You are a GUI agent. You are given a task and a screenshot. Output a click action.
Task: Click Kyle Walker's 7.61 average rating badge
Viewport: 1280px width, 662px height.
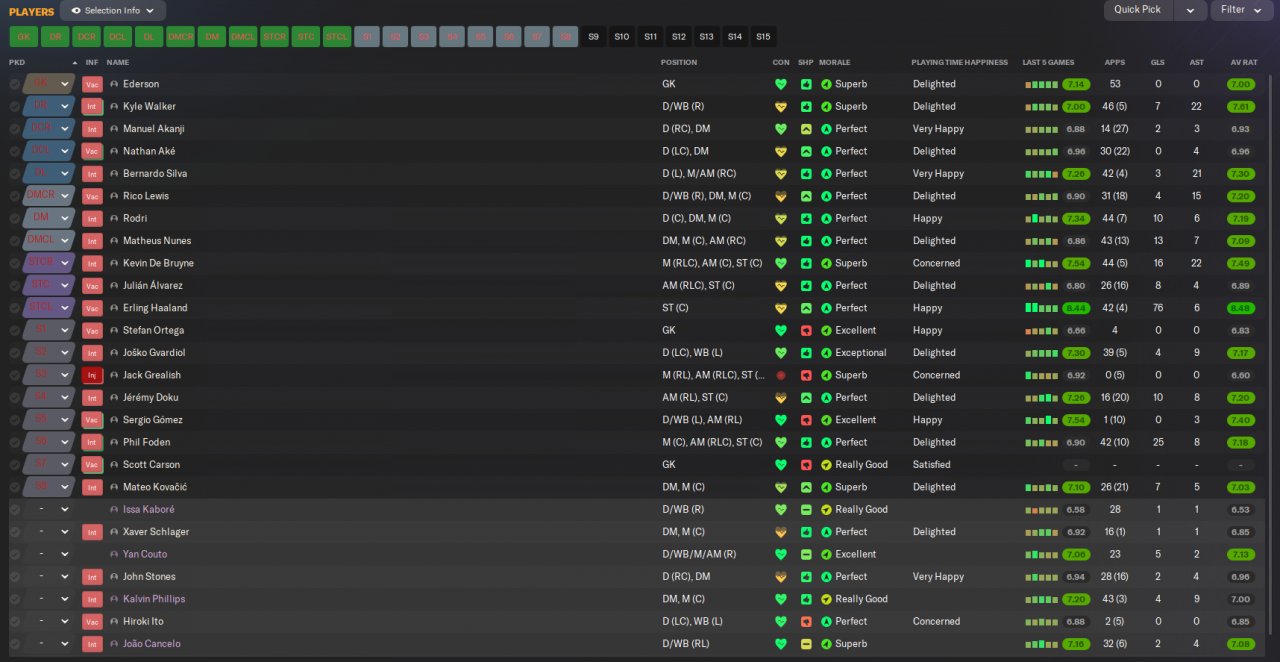1240,107
